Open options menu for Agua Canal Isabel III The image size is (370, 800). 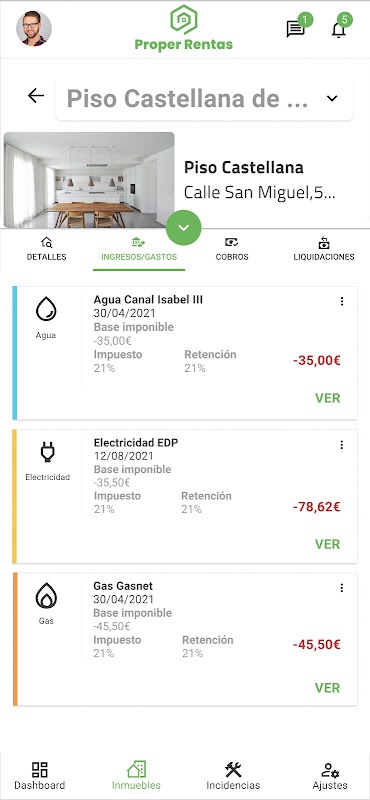tap(342, 302)
